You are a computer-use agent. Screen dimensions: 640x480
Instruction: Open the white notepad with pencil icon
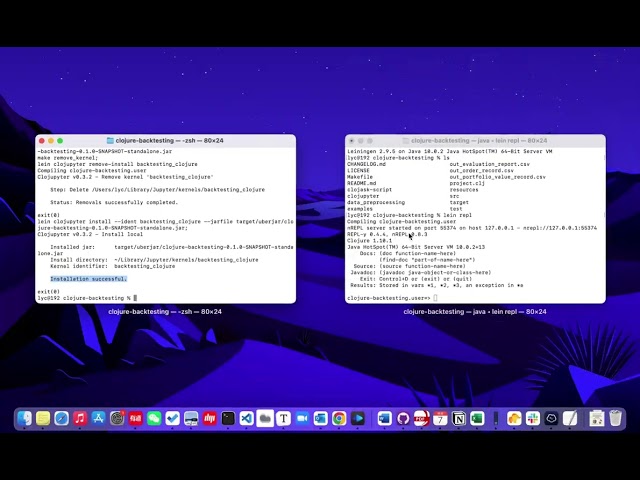pyautogui.click(x=570, y=418)
